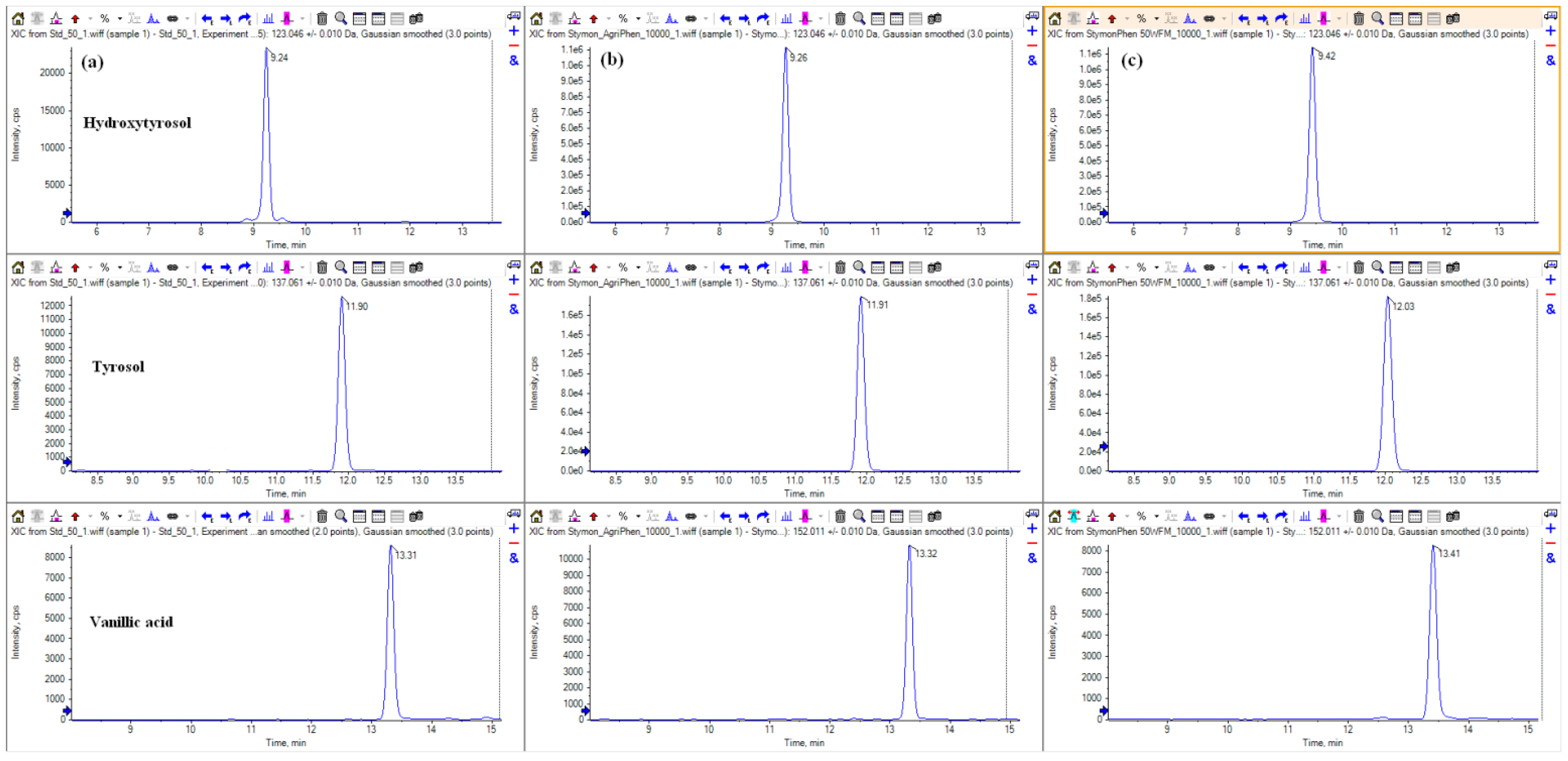This screenshot has width=1568, height=761.
Task: Toggle the XIC extraction icon in panel (c)
Action: tap(1172, 18)
